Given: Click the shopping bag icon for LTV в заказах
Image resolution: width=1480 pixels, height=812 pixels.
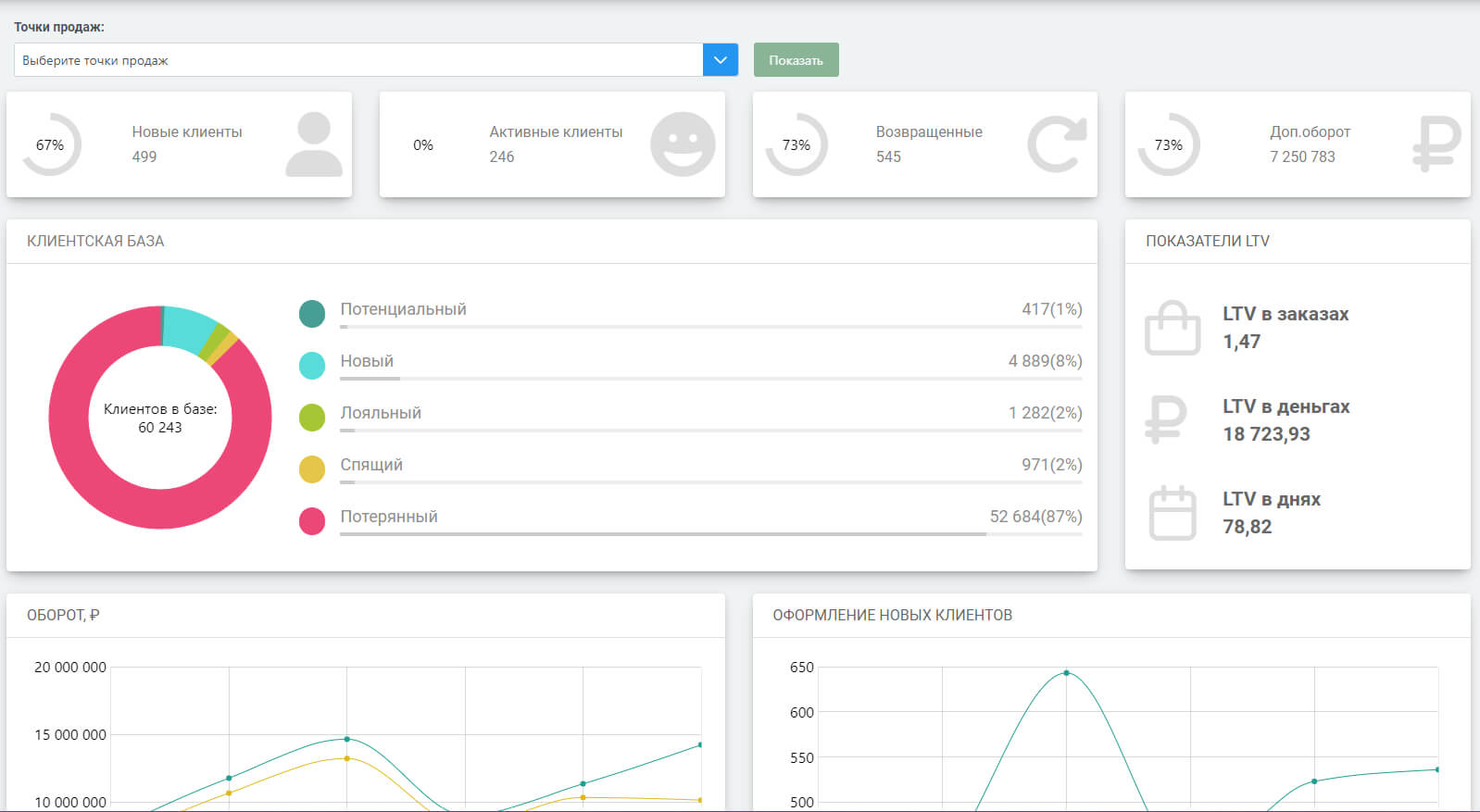Looking at the screenshot, I should pos(1173,328).
